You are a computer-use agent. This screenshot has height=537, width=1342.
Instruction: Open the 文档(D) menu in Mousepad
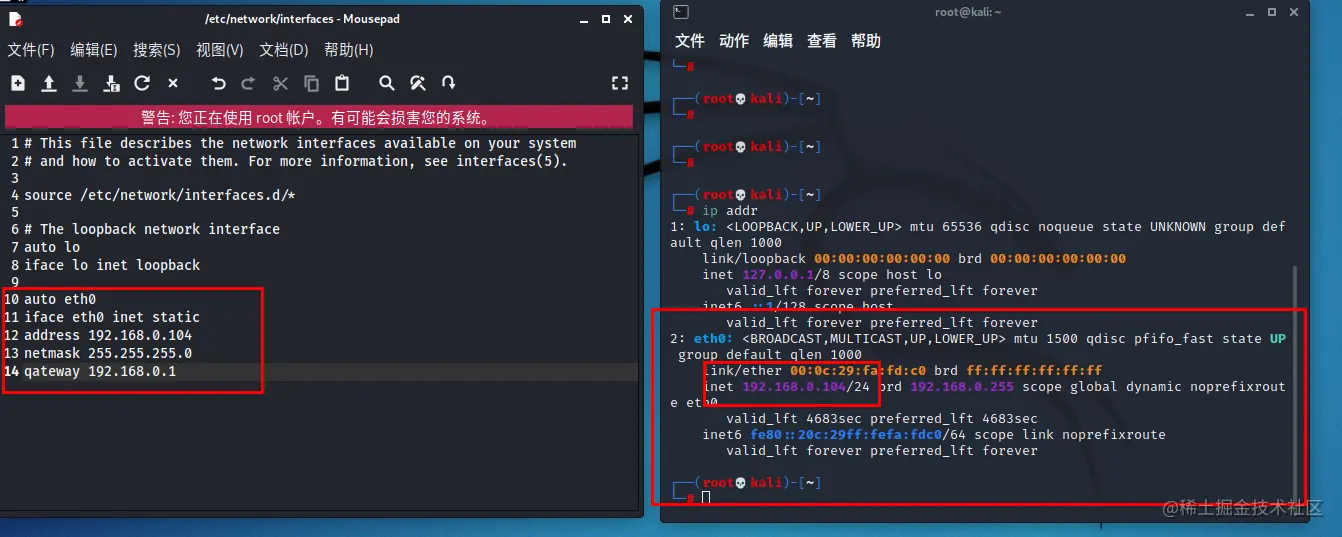point(284,50)
